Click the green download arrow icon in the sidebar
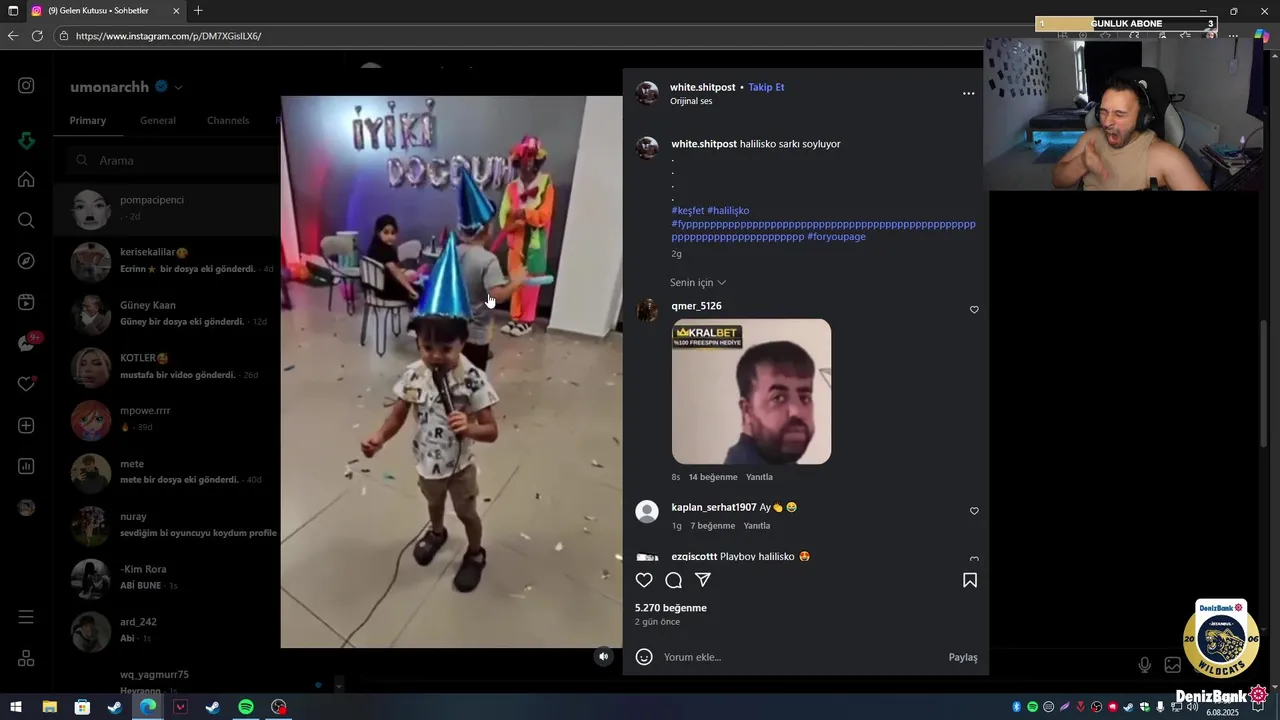The height and width of the screenshot is (720, 1280). [x=26, y=141]
